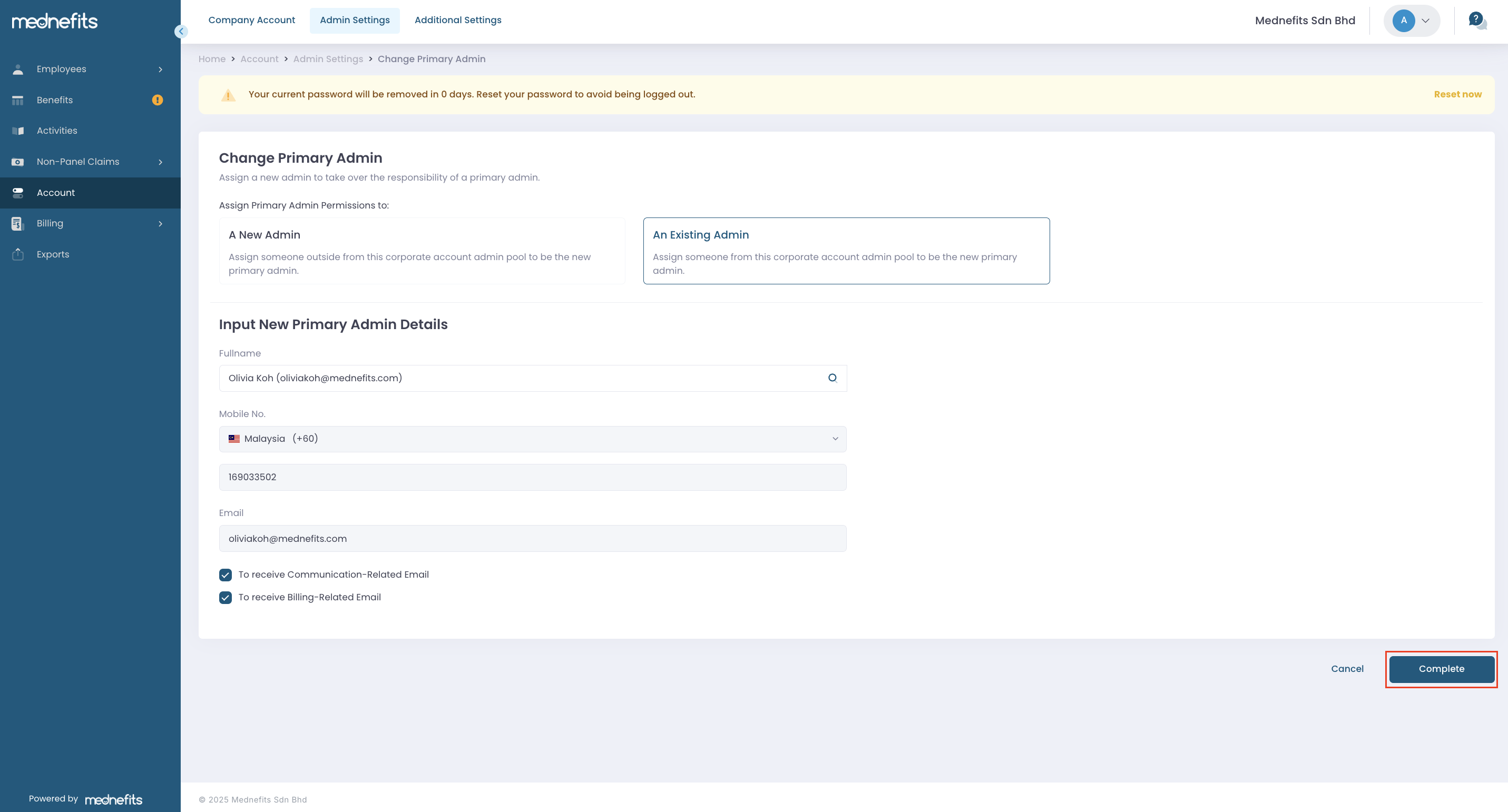Click the Cancel button
1508x812 pixels.
(x=1347, y=669)
